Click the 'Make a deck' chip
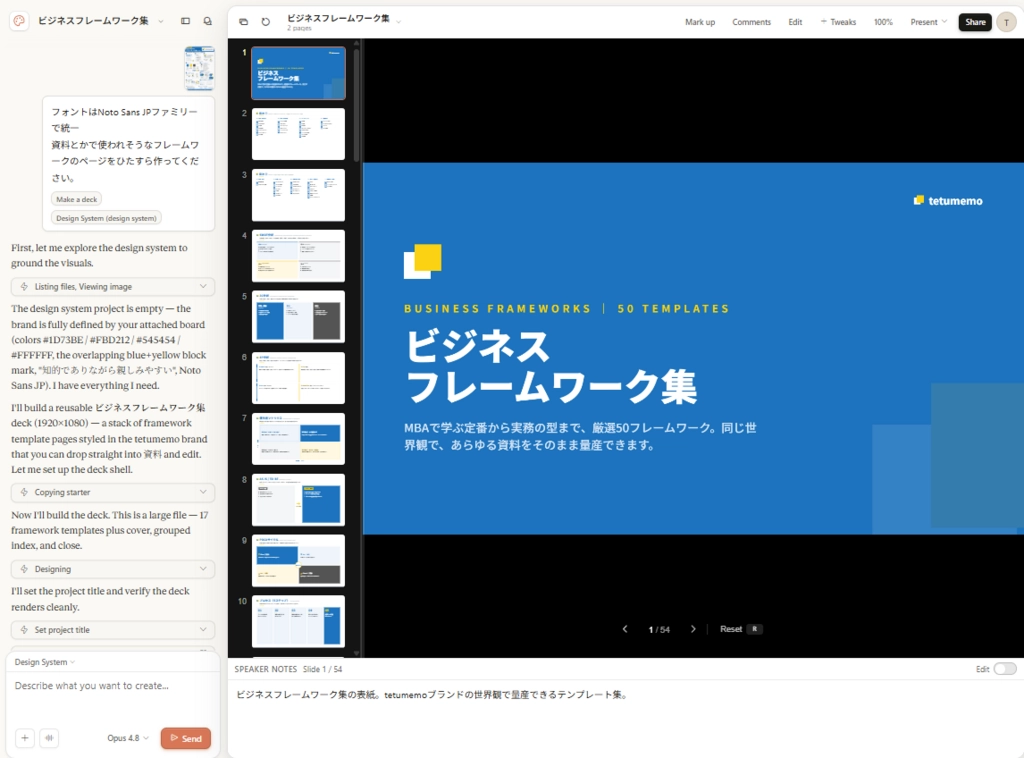Viewport: 1024px width, 758px height. [x=76, y=199]
